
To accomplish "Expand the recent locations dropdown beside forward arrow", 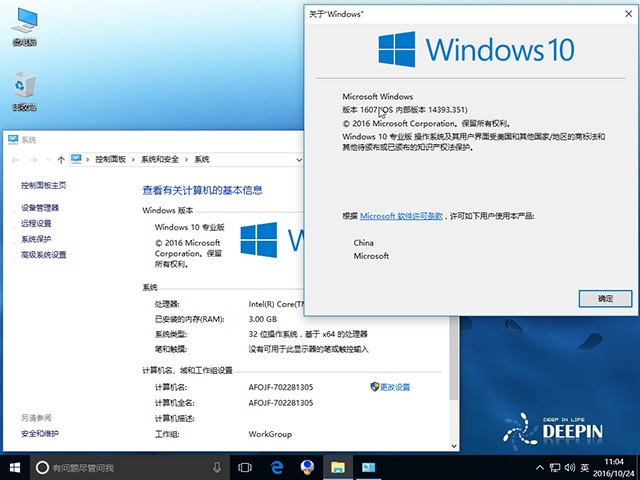I will tap(47, 159).
